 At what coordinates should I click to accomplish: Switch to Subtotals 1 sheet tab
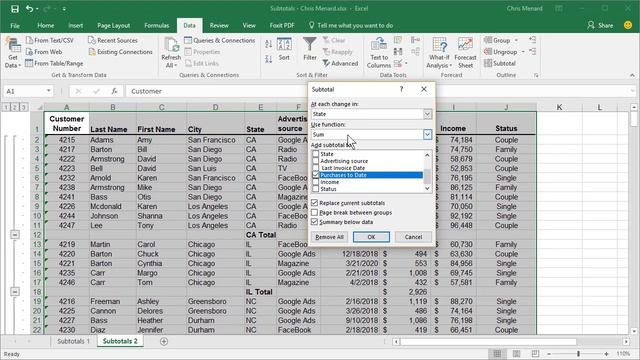tap(73, 341)
